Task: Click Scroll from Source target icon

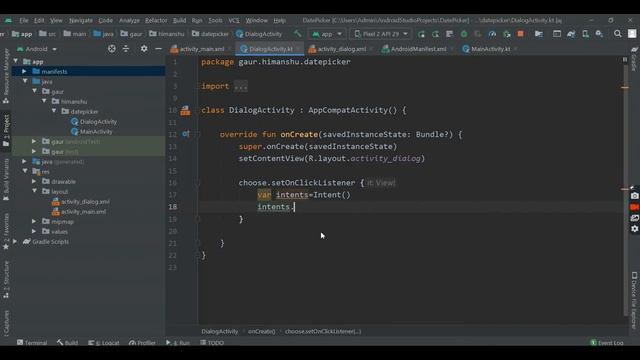Action: (111, 49)
